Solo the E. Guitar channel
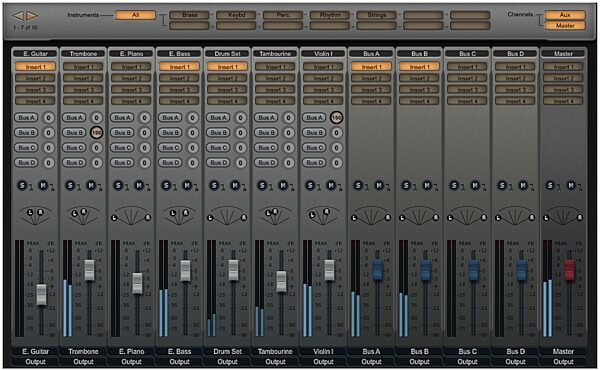The height and width of the screenshot is (370, 600). click(x=22, y=186)
